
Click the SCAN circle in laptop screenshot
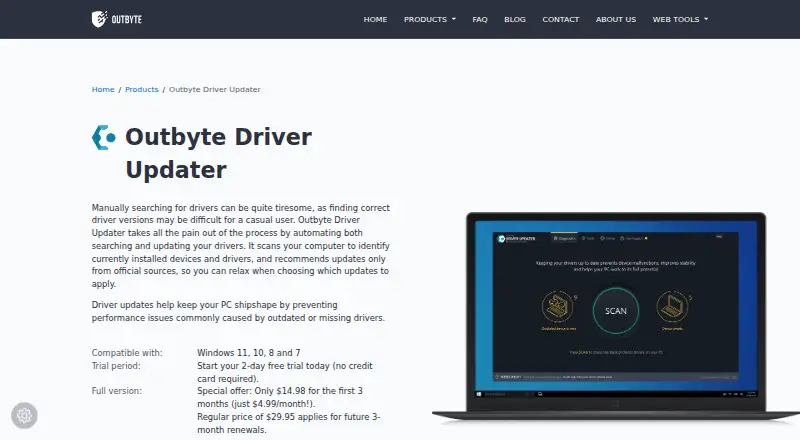[615, 311]
